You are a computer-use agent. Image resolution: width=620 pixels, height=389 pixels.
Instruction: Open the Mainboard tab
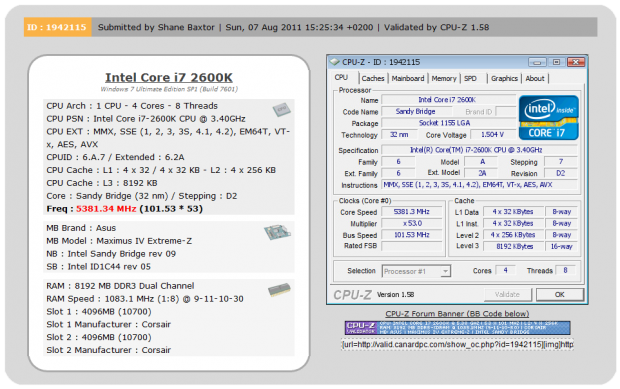pos(408,78)
